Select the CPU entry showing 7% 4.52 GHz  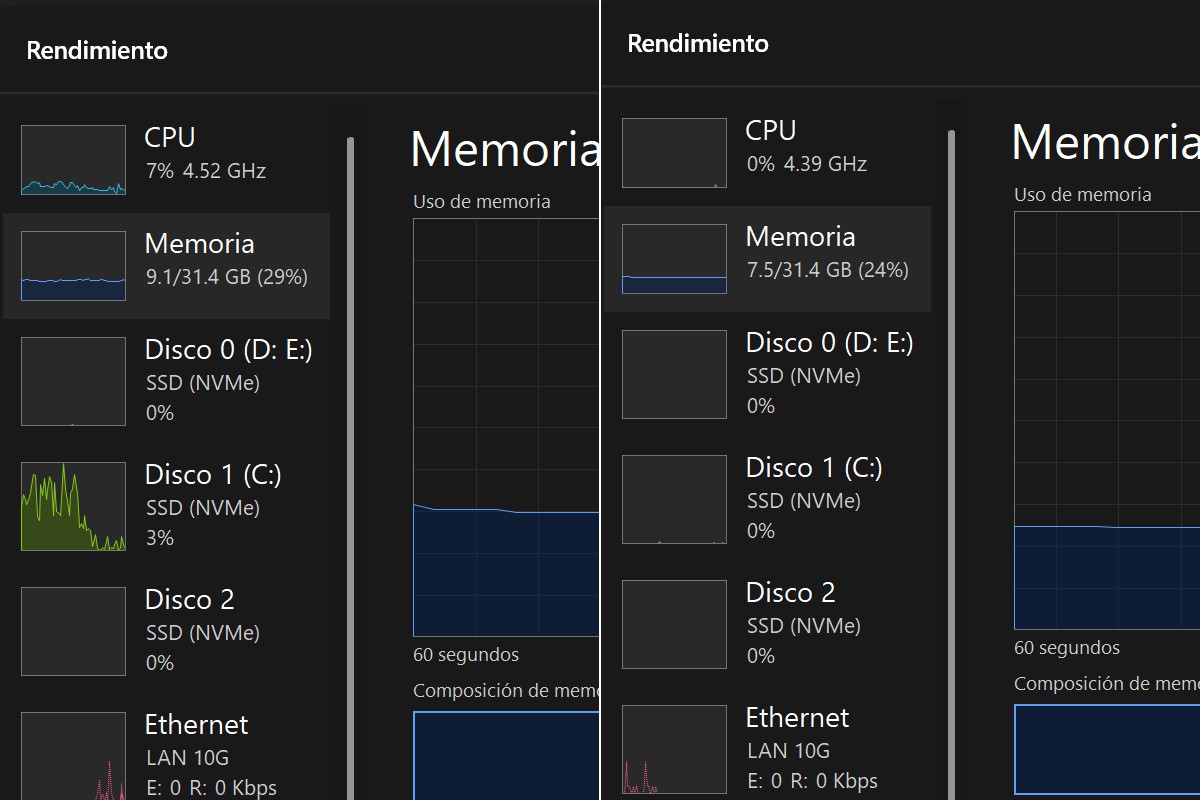[166, 159]
